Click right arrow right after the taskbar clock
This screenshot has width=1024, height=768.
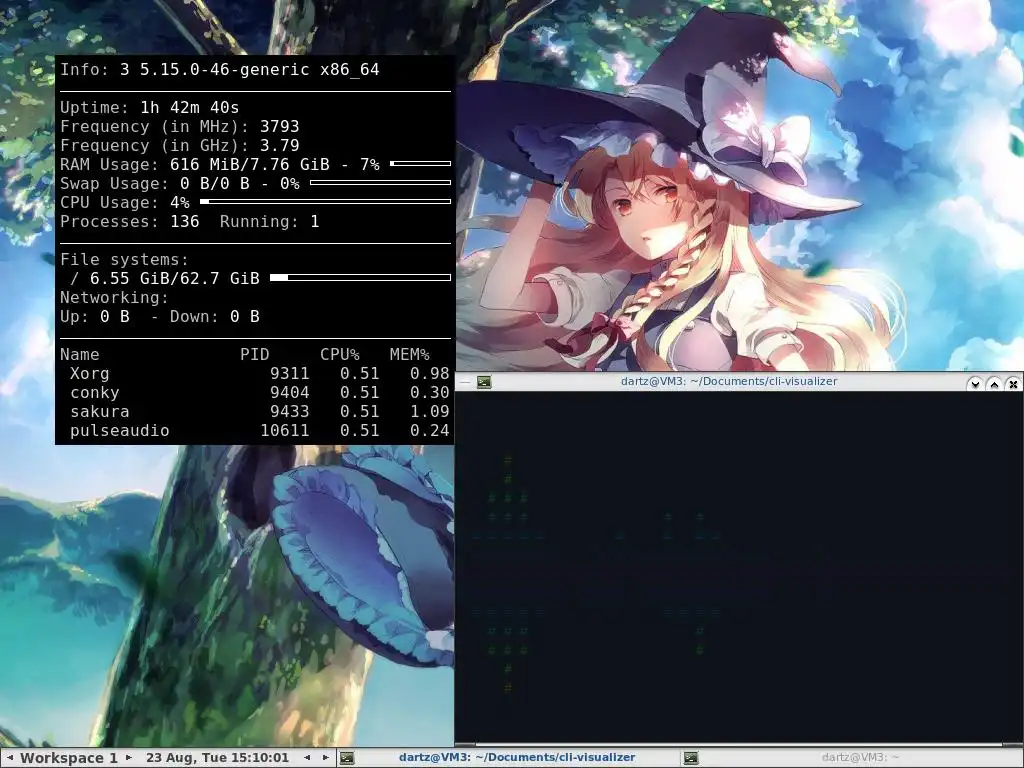click(325, 758)
